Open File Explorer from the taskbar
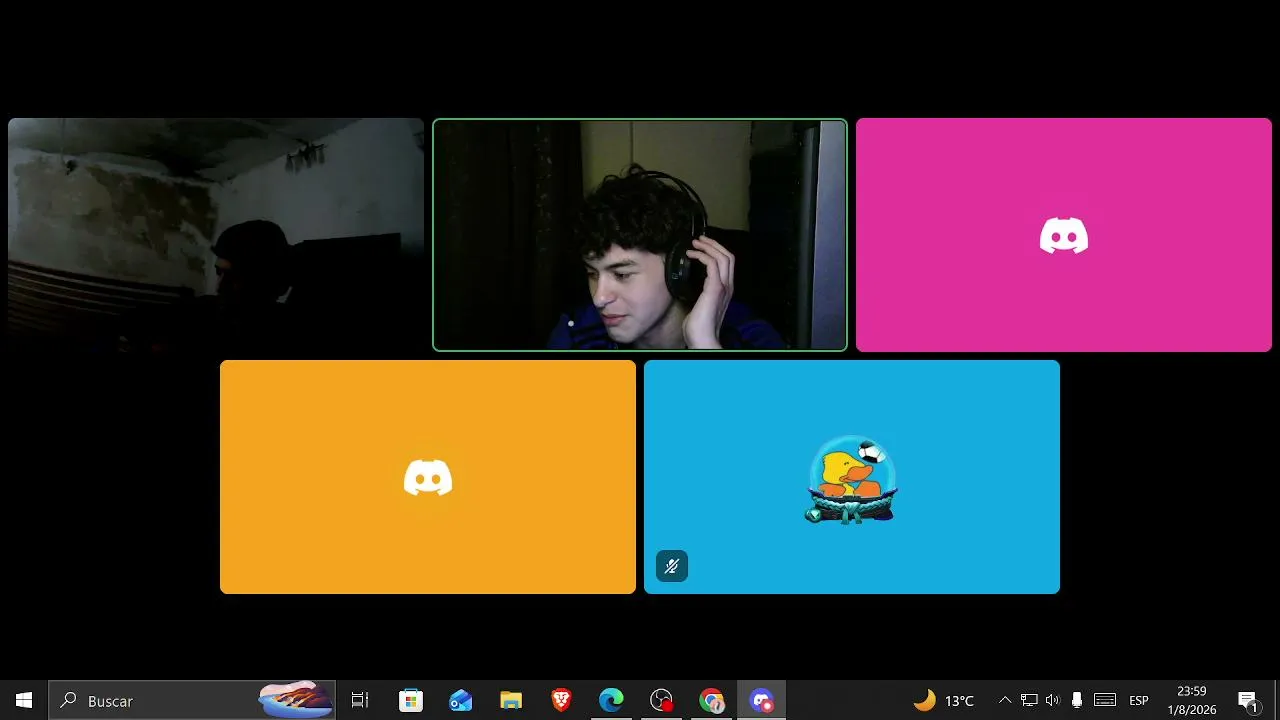The image size is (1280, 720). coord(511,701)
